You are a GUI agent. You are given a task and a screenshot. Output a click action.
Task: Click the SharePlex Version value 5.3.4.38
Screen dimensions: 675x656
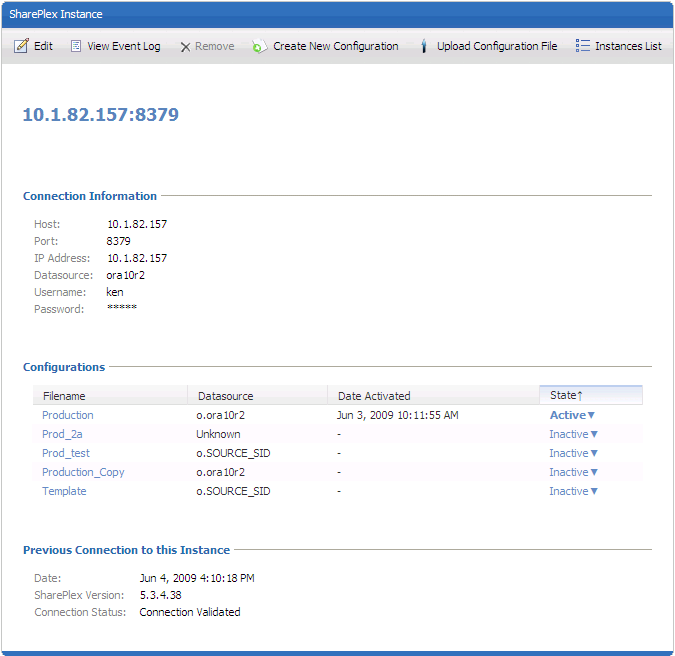[x=161, y=595]
